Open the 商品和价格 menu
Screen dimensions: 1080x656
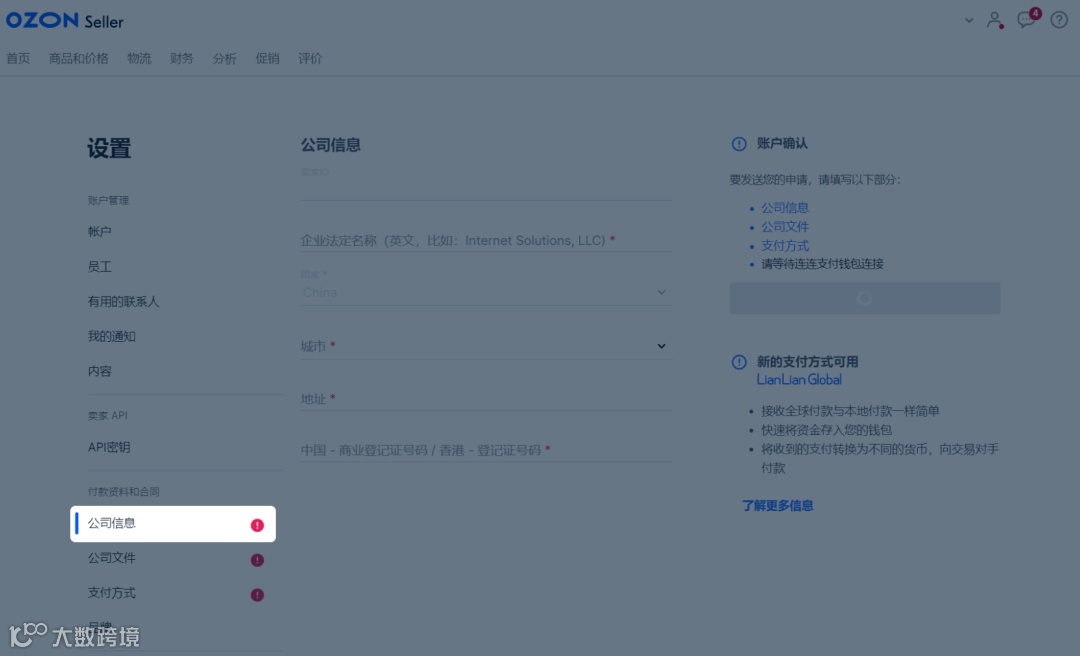[79, 59]
